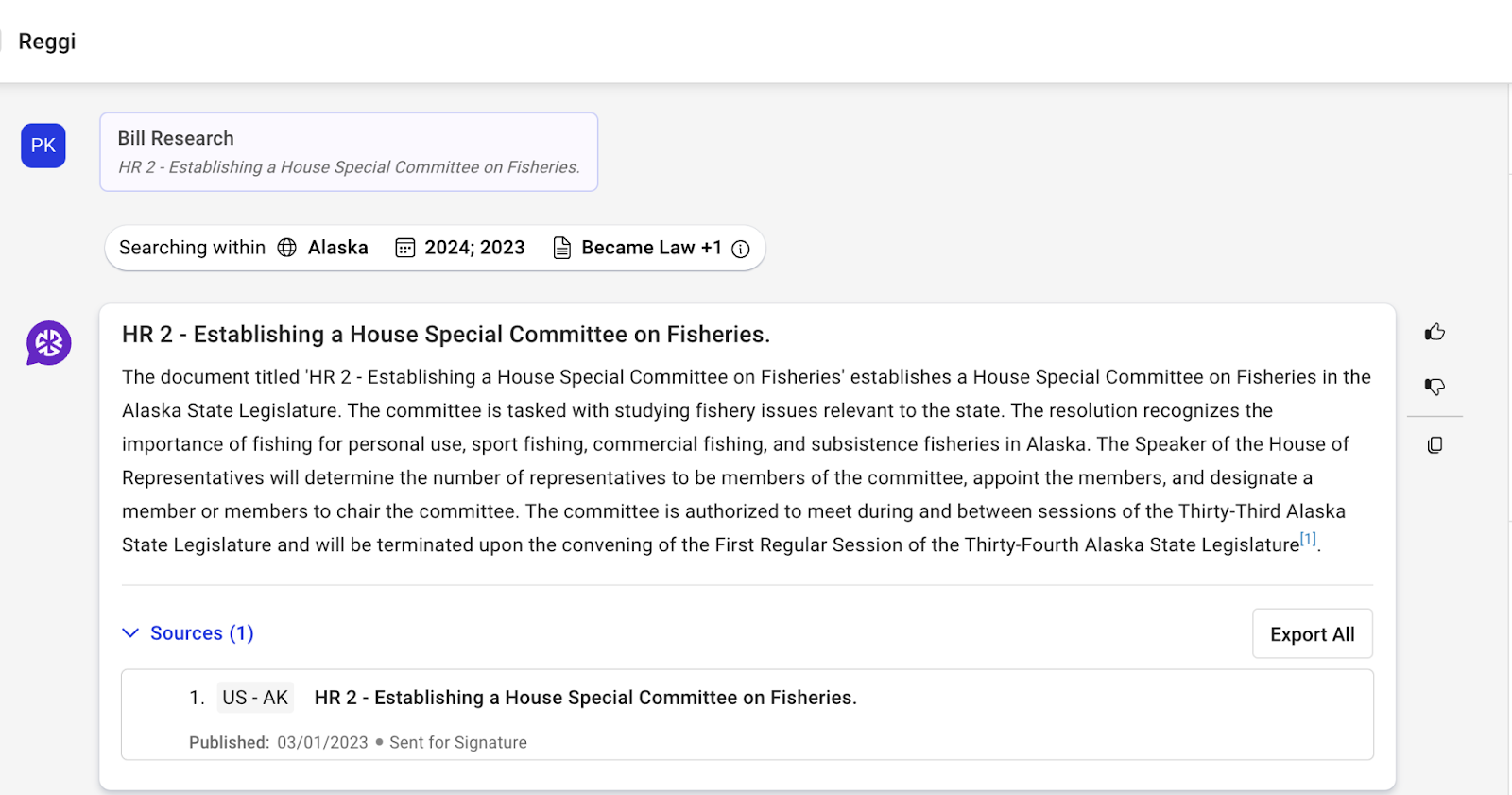
Task: Open citation [1] in the response
Action: click(x=1308, y=540)
